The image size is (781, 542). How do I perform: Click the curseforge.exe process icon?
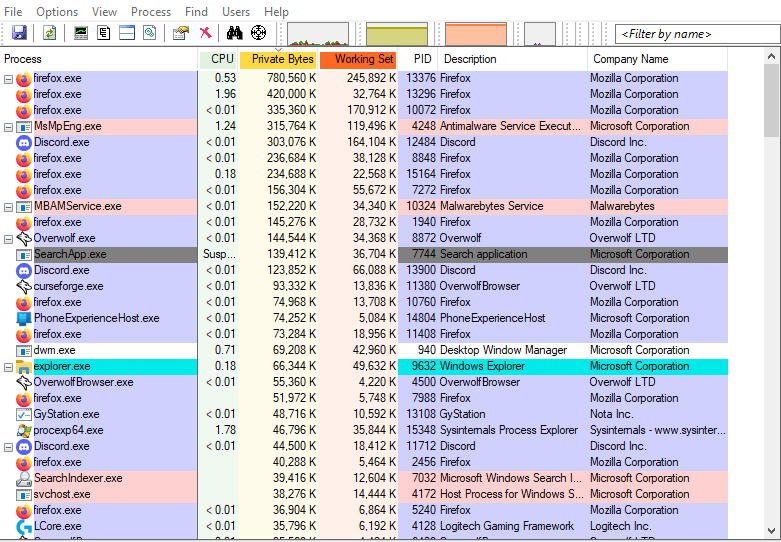coord(24,286)
